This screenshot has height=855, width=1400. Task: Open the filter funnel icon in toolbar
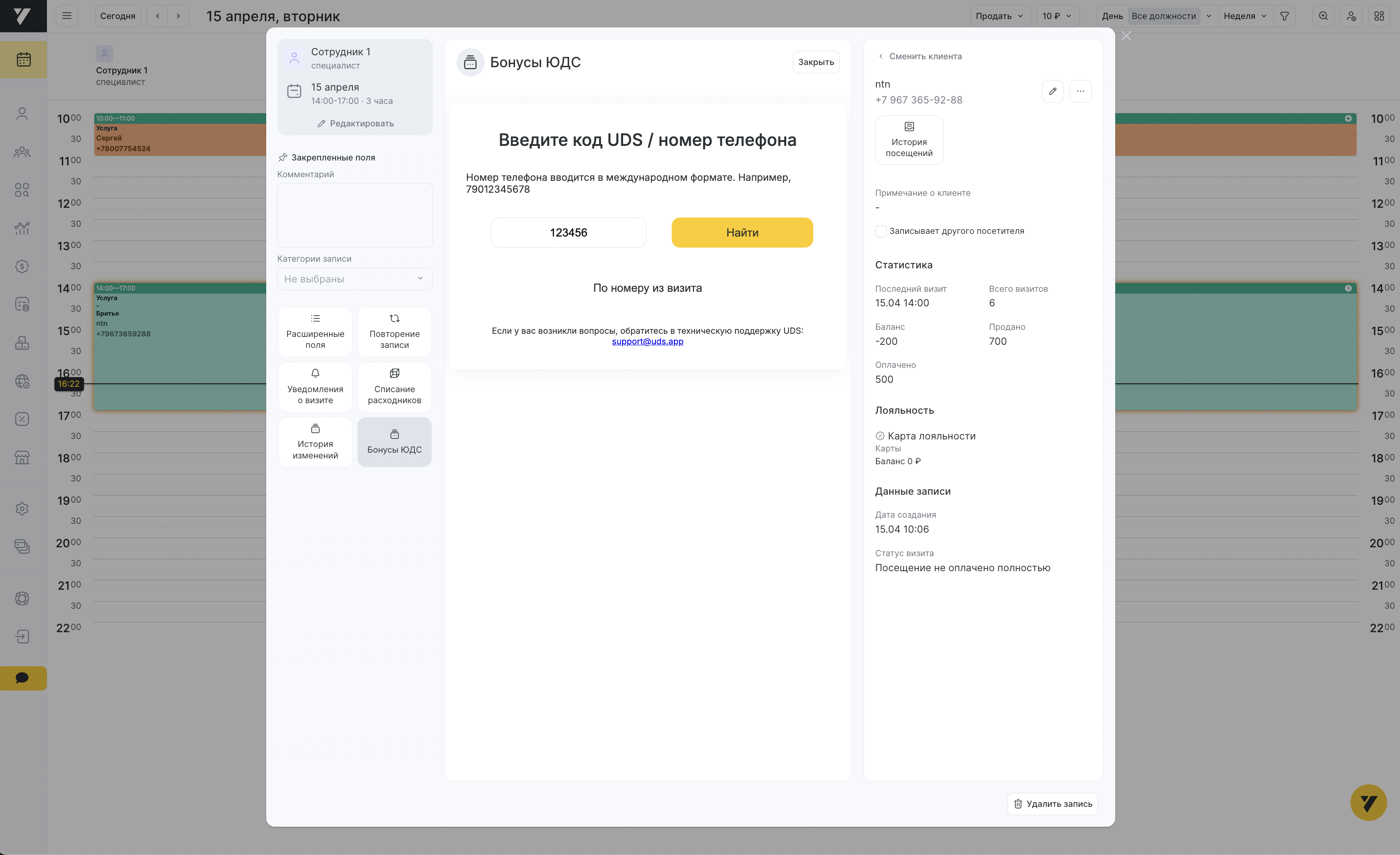click(1284, 16)
